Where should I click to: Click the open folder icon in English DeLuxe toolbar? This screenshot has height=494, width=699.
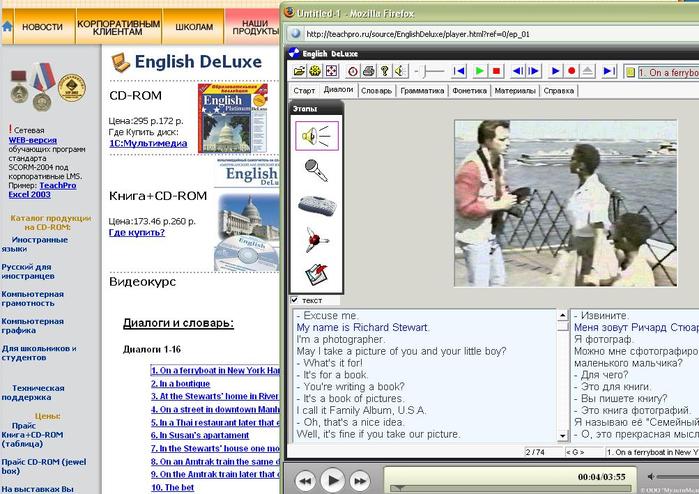pos(299,71)
